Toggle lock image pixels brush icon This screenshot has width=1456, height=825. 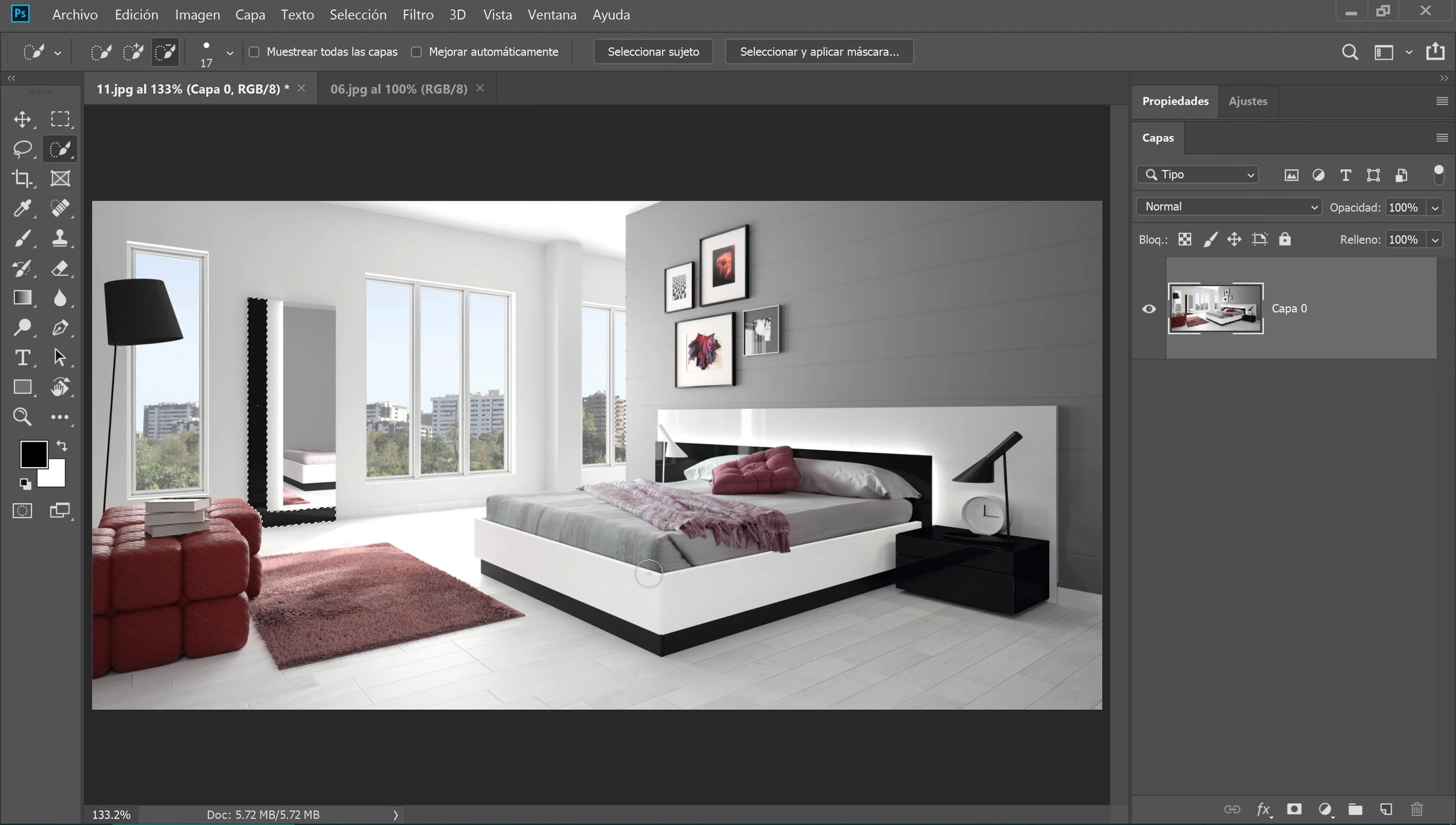coord(1210,239)
